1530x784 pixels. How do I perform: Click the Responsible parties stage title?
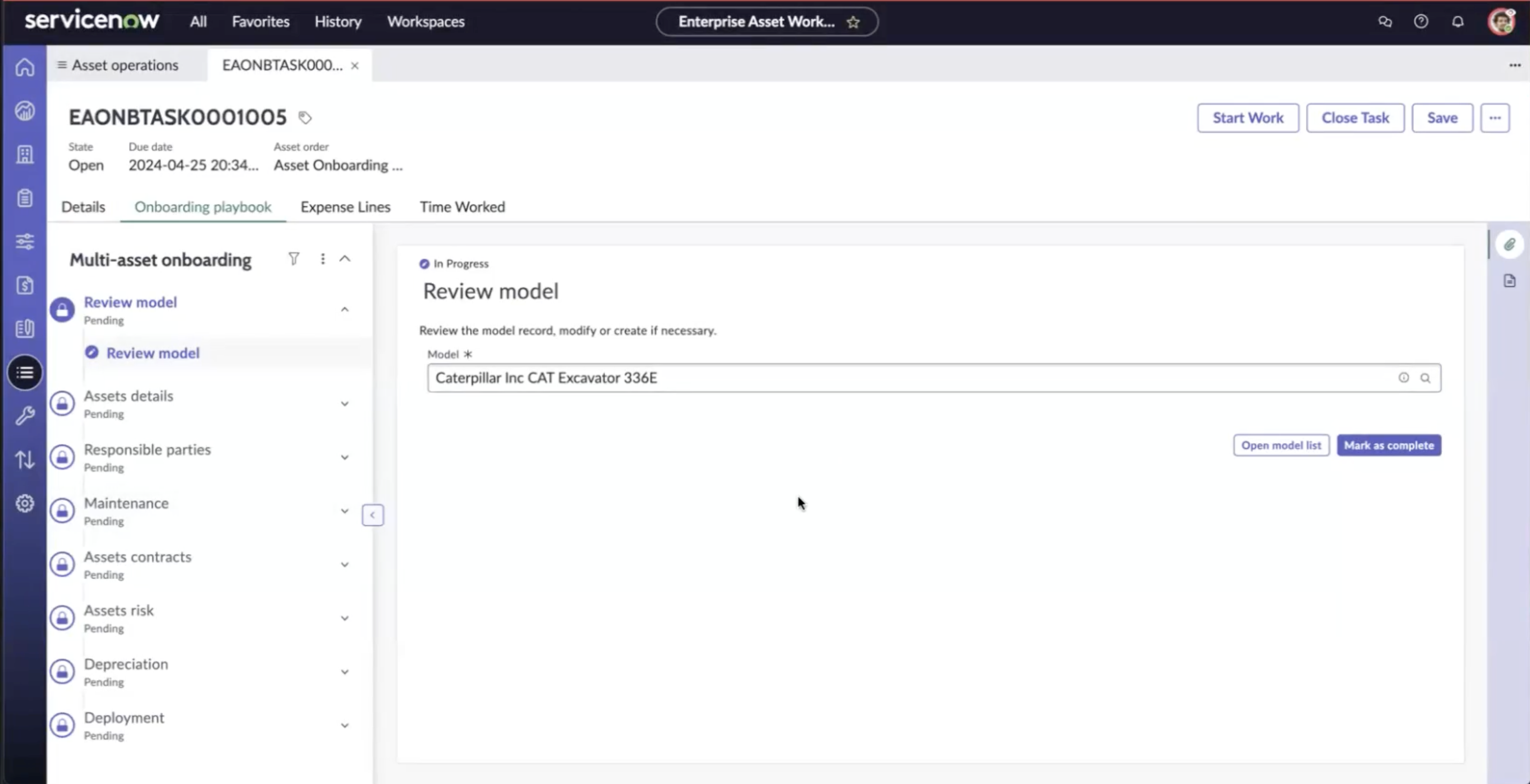click(x=147, y=449)
